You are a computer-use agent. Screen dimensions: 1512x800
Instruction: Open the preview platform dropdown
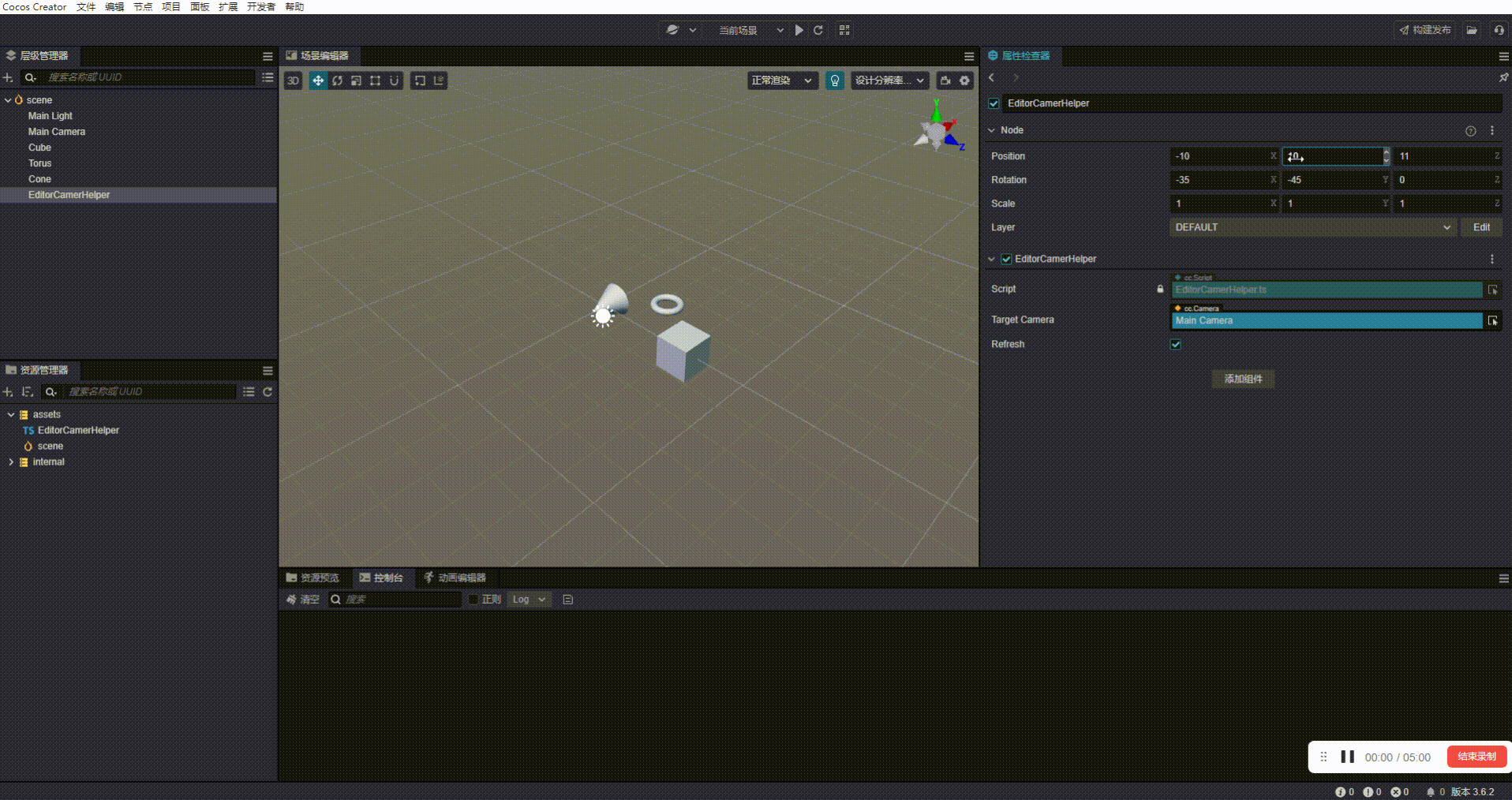(x=682, y=30)
